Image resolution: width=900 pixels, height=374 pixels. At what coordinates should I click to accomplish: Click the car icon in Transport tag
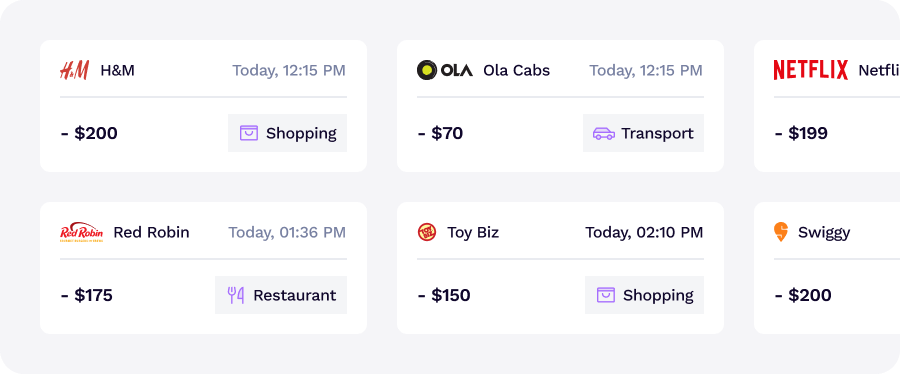[x=604, y=134]
